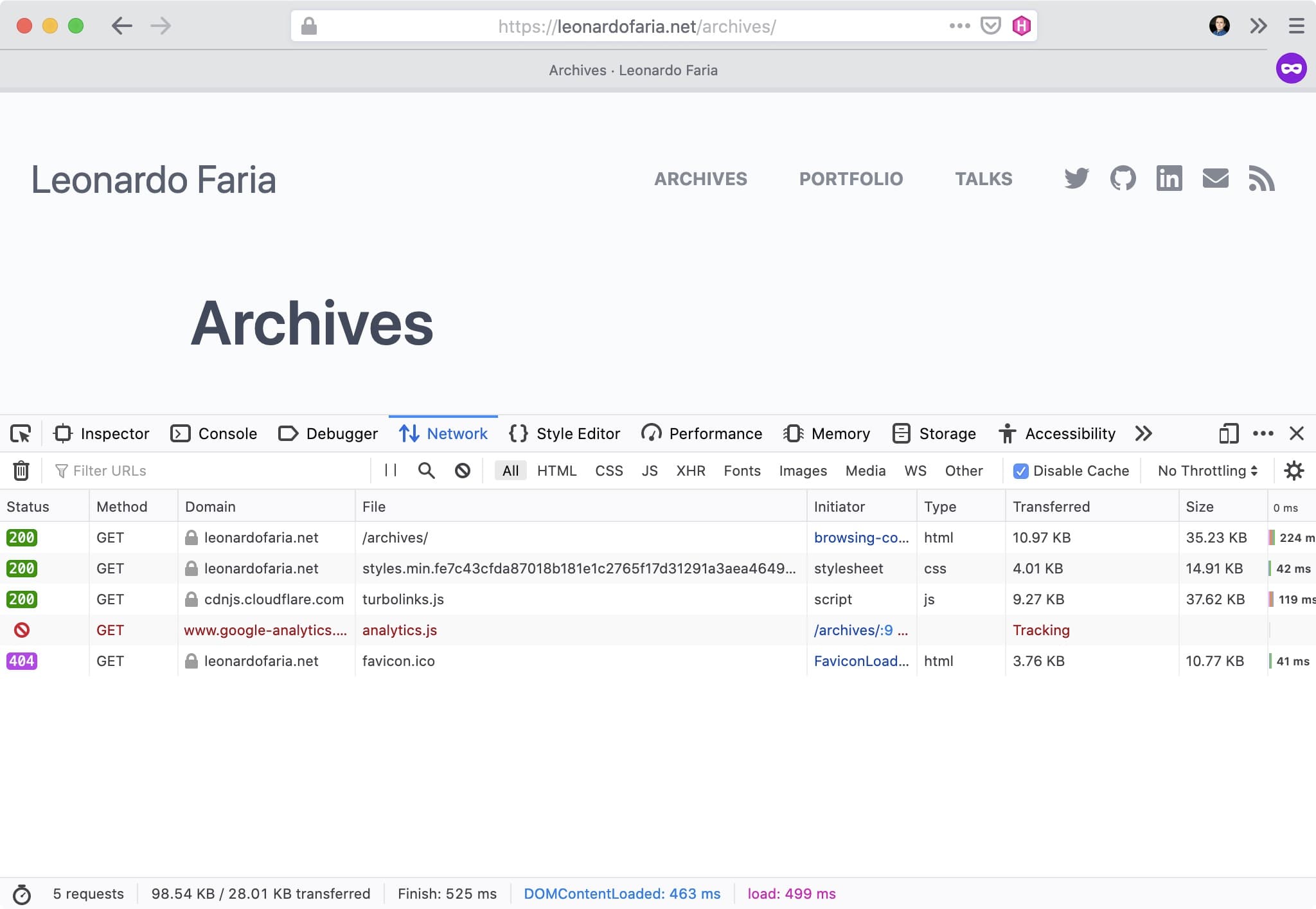The width and height of the screenshot is (1316, 909).
Task: Switch to the Debugger tab
Action: coord(328,434)
